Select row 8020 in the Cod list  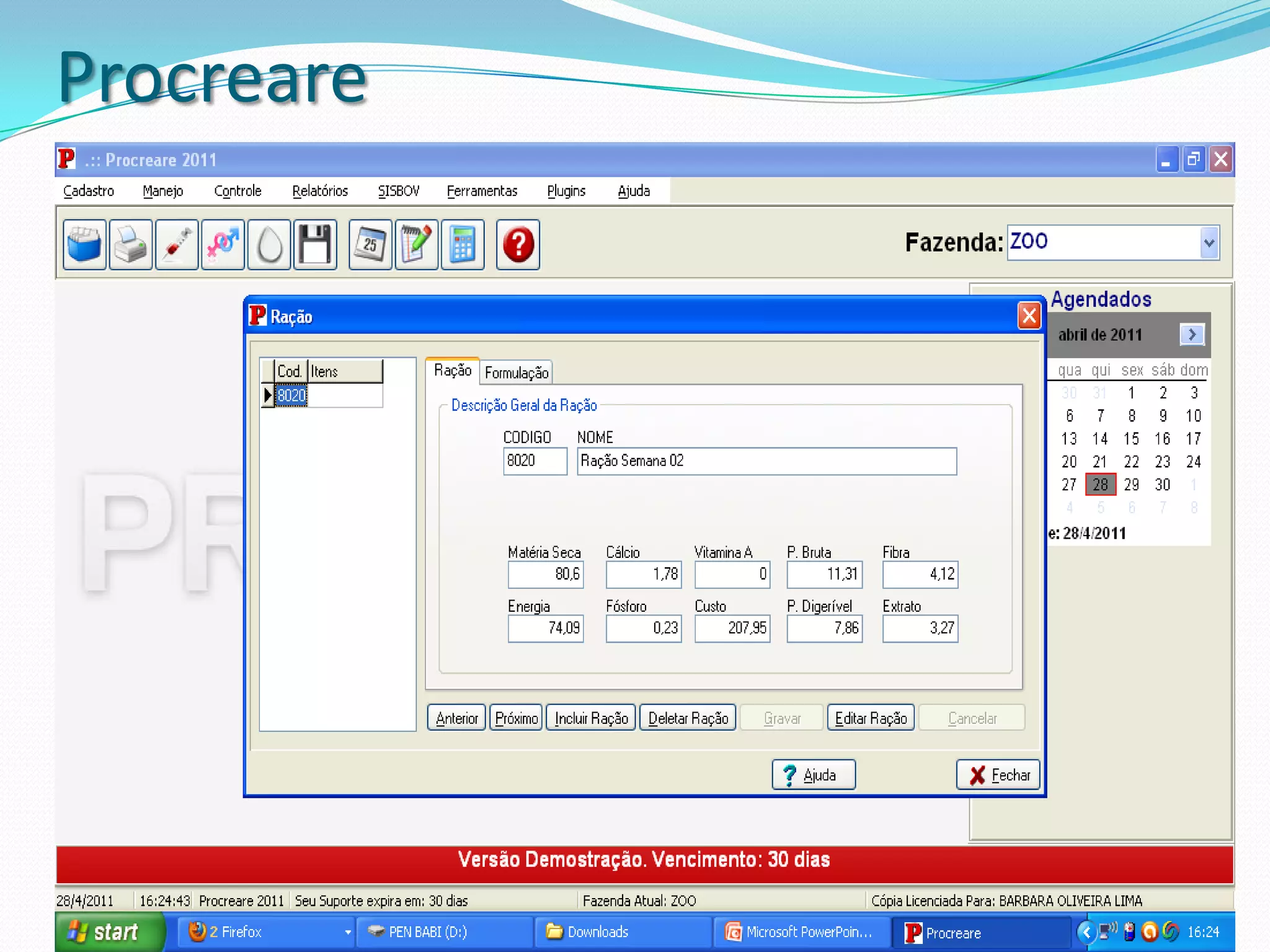291,395
